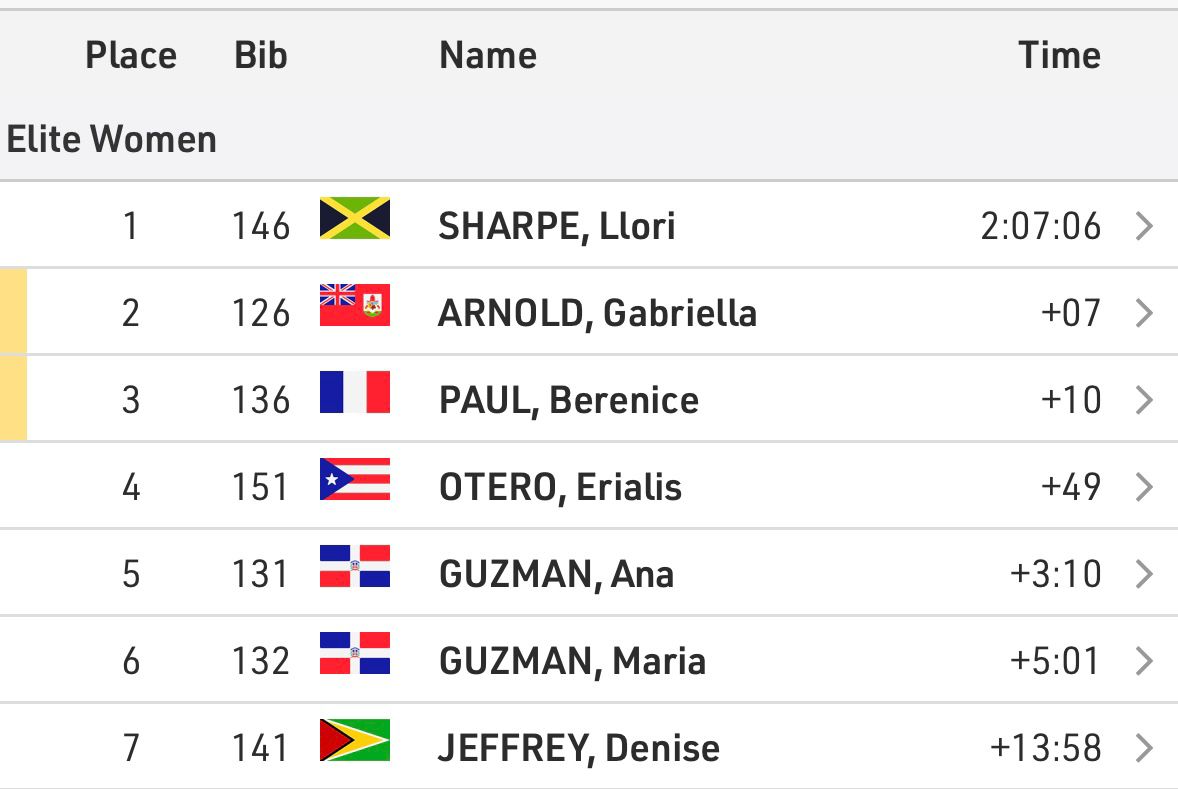Open the chevron on Gabriella Arnold's row
Screen dimensions: 1178x789
tap(1144, 313)
